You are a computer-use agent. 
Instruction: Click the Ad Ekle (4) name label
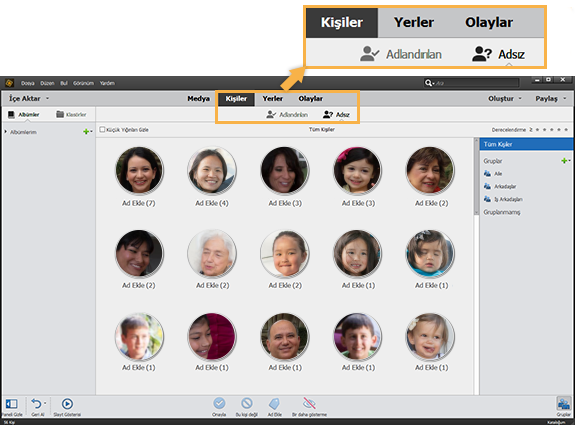point(212,203)
